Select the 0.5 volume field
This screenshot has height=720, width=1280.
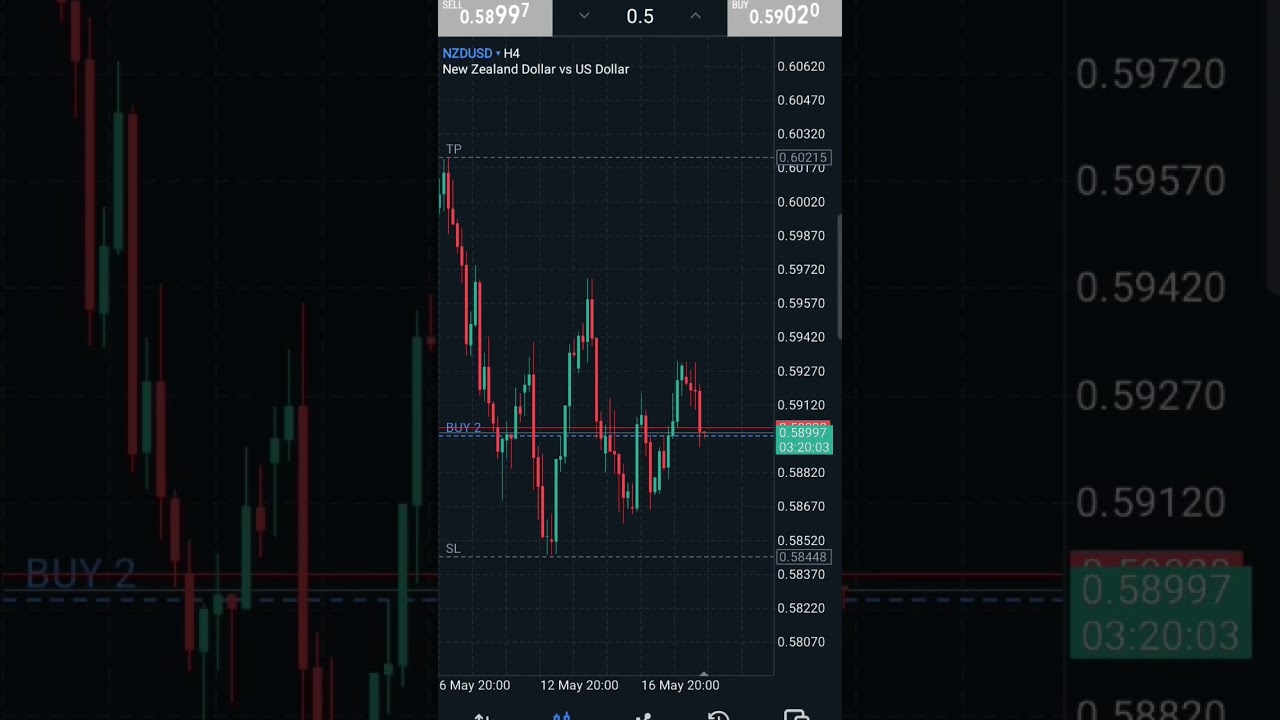[640, 17]
